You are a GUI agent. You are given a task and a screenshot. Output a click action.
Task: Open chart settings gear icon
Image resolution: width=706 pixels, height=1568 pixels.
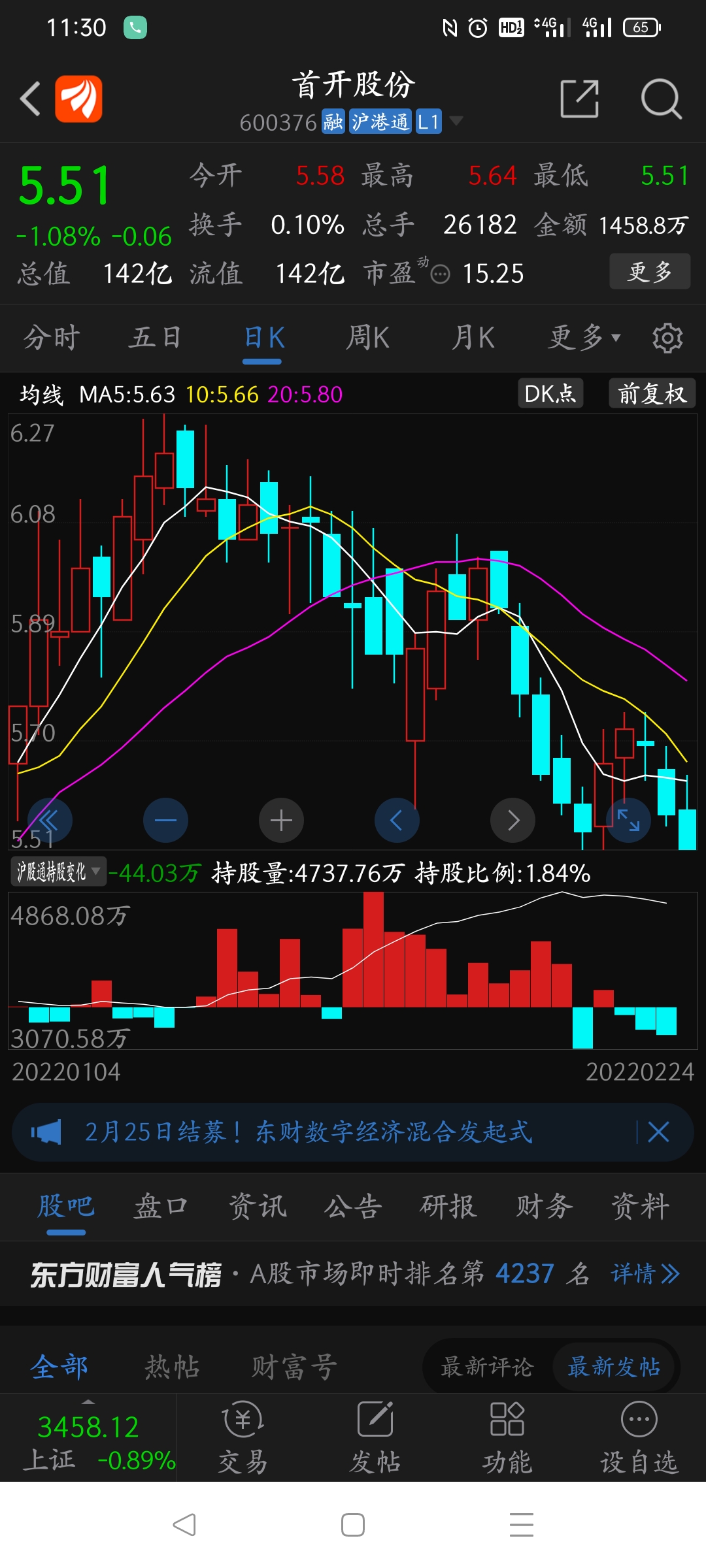(667, 338)
